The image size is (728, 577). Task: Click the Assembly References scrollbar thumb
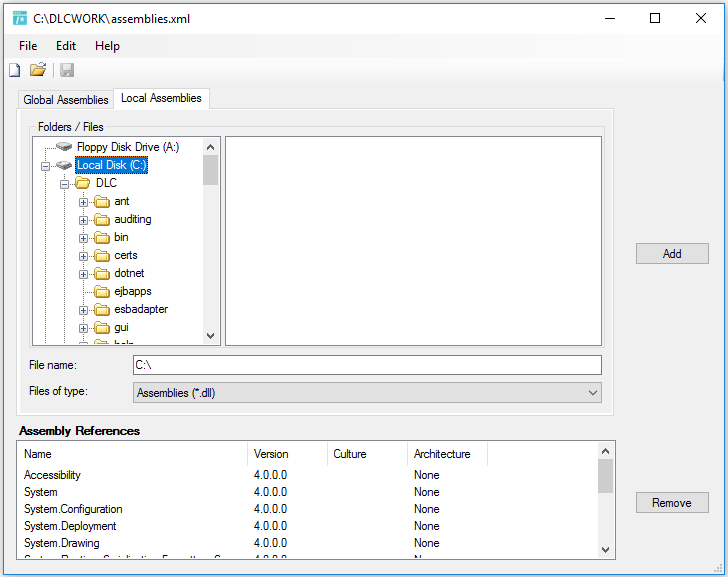(605, 476)
